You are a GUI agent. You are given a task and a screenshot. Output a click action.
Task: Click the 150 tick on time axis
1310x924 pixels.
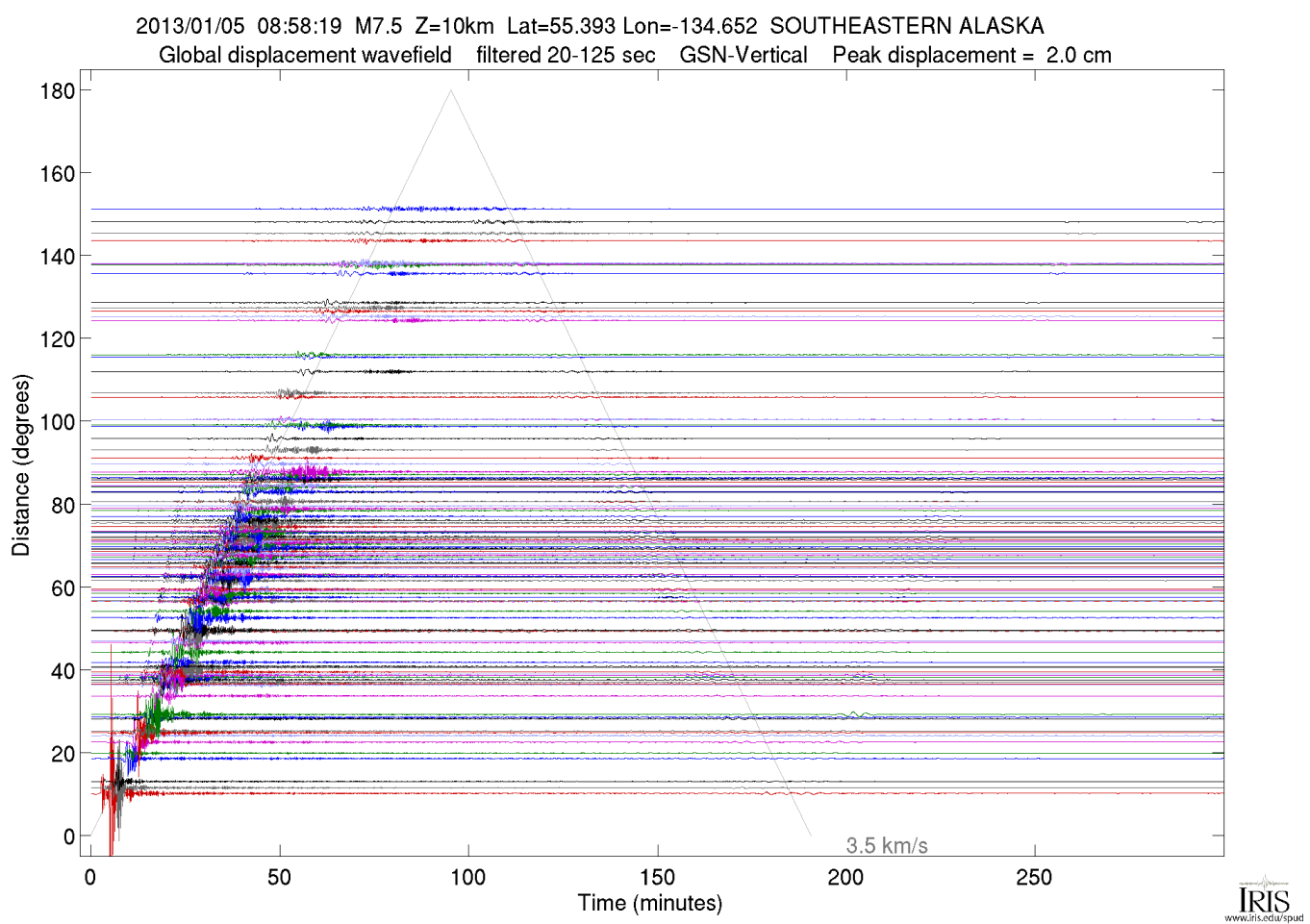[x=657, y=877]
